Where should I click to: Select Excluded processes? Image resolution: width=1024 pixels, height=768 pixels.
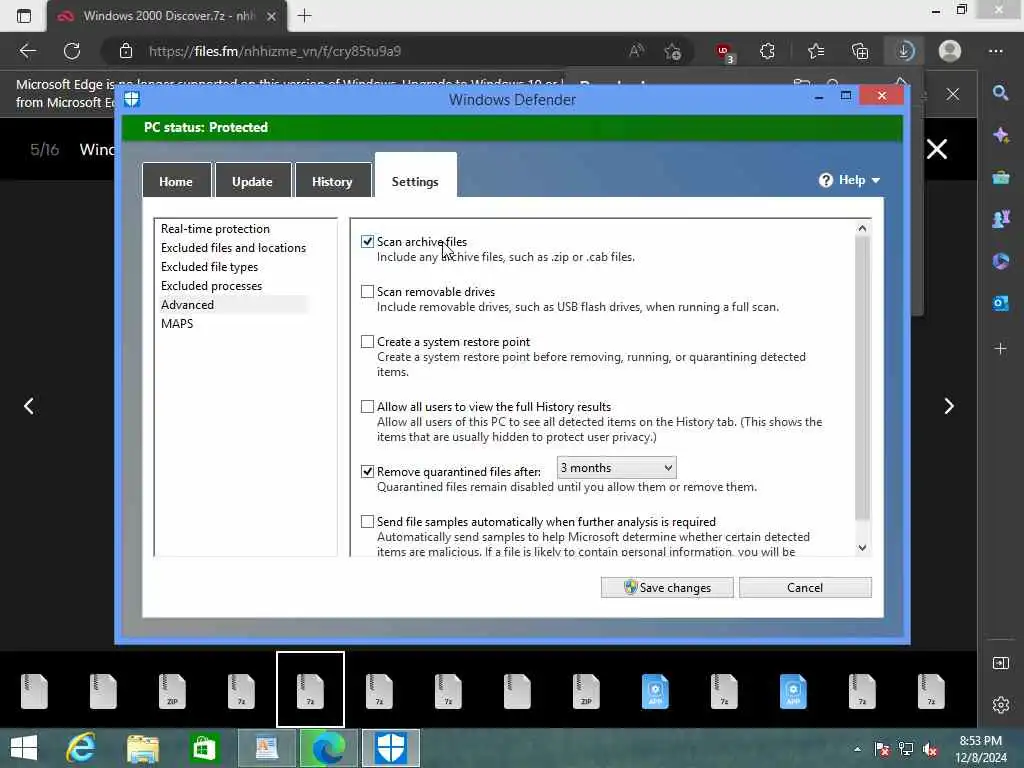(211, 285)
